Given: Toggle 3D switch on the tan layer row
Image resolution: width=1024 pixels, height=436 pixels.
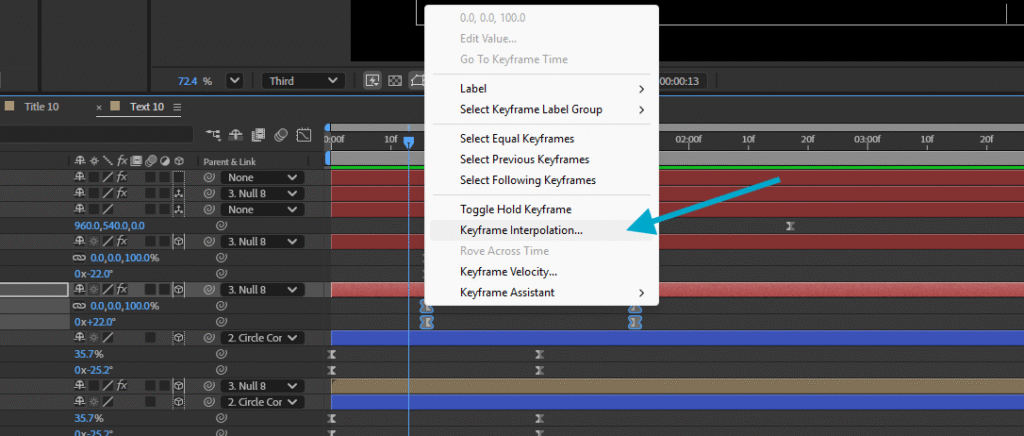Looking at the screenshot, I should [x=179, y=386].
